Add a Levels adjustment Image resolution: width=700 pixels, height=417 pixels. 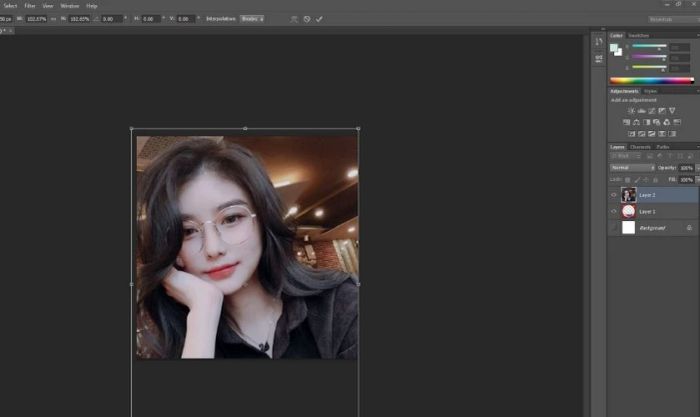pos(642,111)
